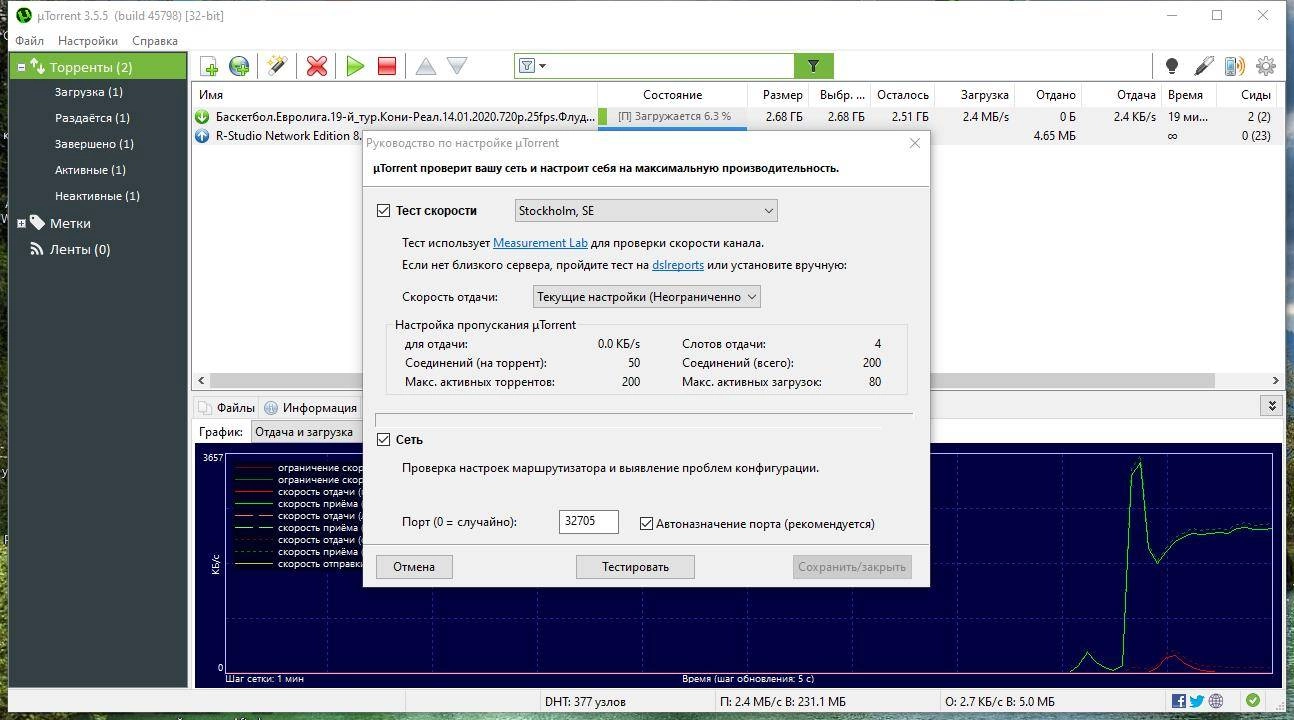Click the Информация tab info icon
The image size is (1294, 720).
click(271, 408)
